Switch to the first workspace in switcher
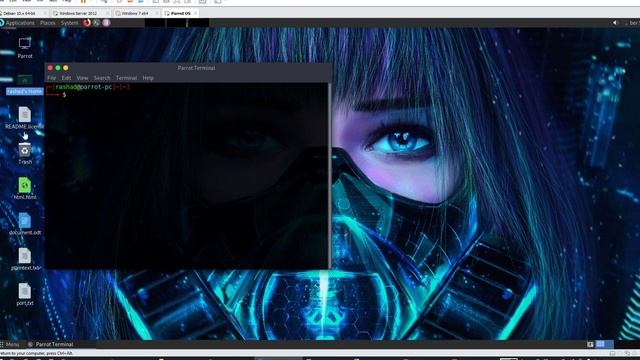This screenshot has height=360, width=640. pyautogui.click(x=600, y=344)
